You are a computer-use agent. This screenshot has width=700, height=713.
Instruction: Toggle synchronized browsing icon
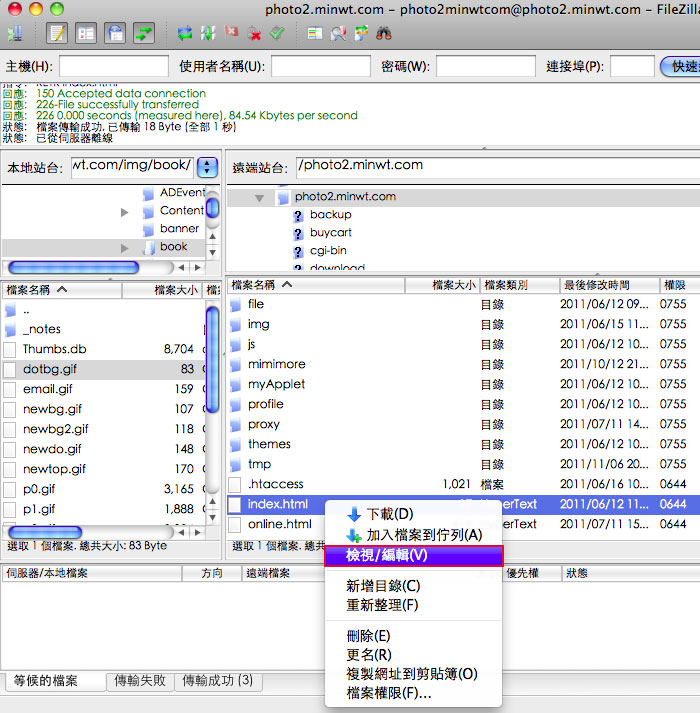point(361,33)
